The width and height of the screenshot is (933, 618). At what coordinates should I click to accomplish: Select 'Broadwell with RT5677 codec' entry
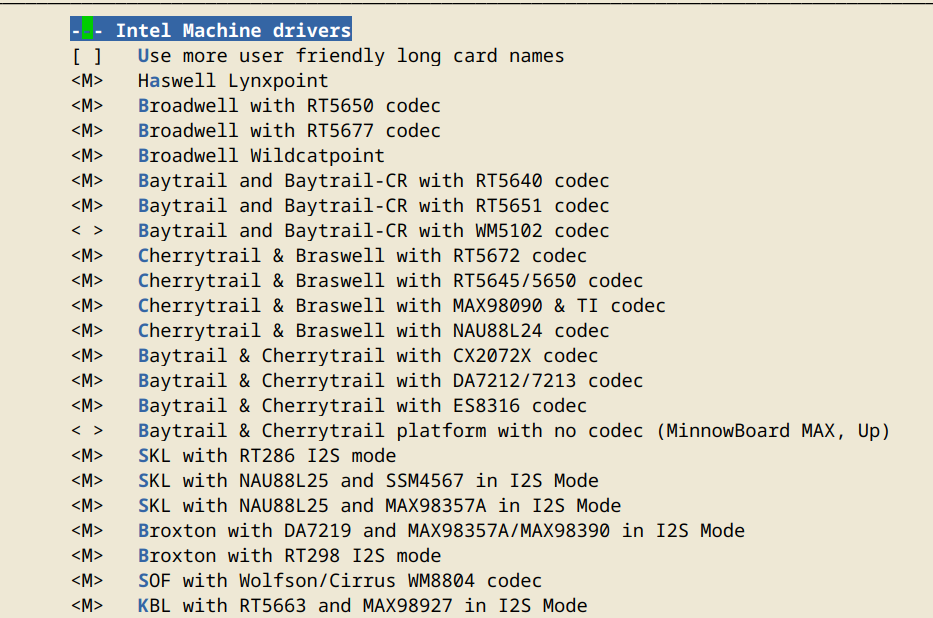[289, 131]
